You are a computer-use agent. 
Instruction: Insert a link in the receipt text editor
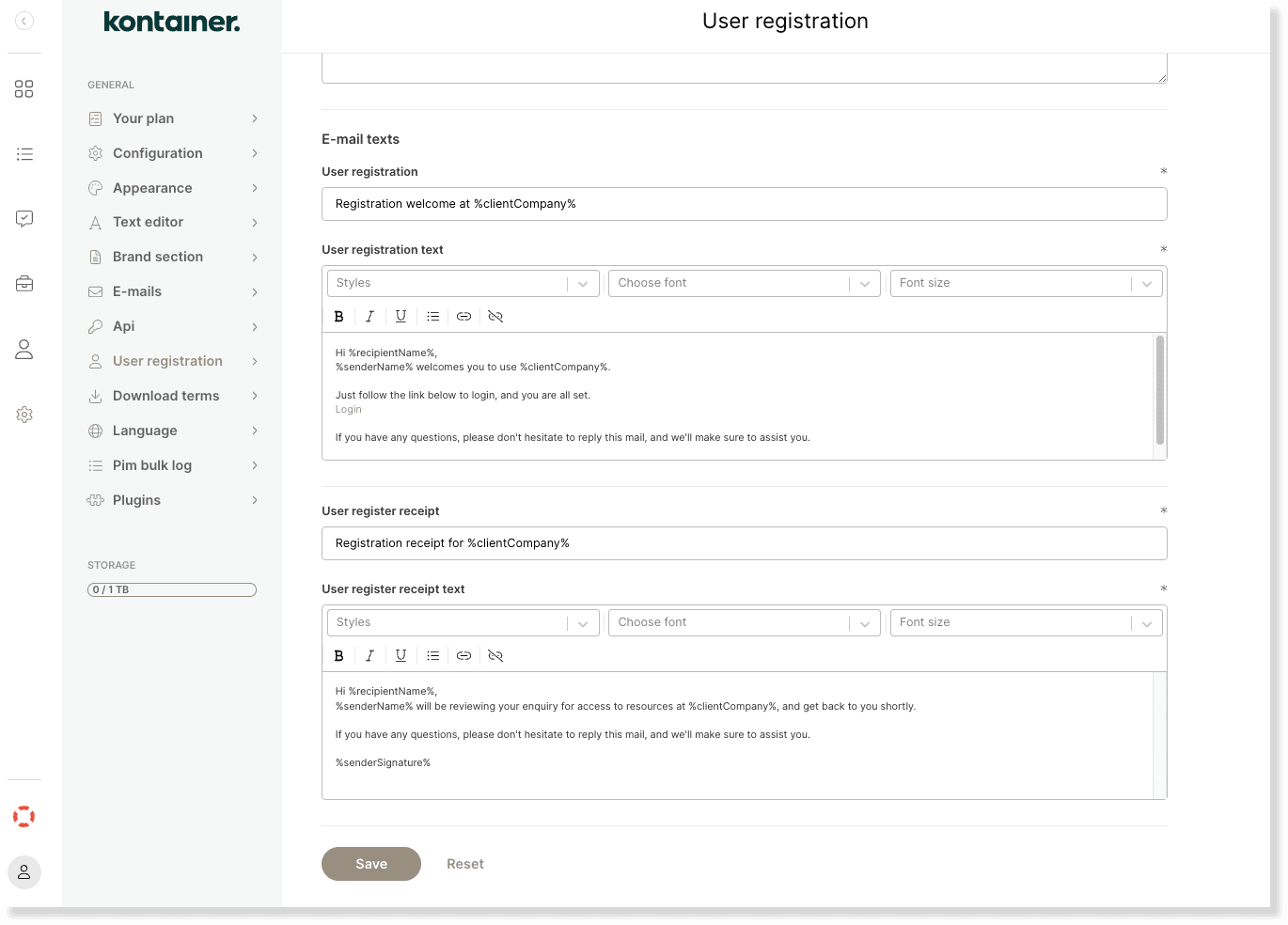pos(463,655)
